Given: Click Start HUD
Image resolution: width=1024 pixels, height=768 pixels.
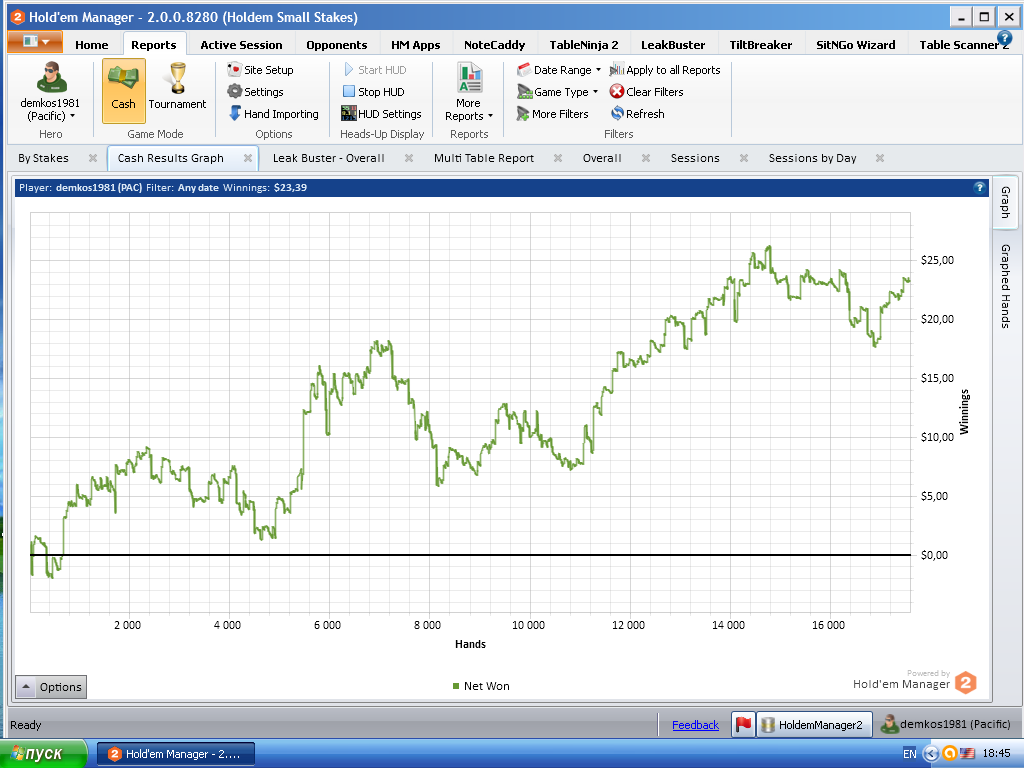Looking at the screenshot, I should [x=375, y=70].
